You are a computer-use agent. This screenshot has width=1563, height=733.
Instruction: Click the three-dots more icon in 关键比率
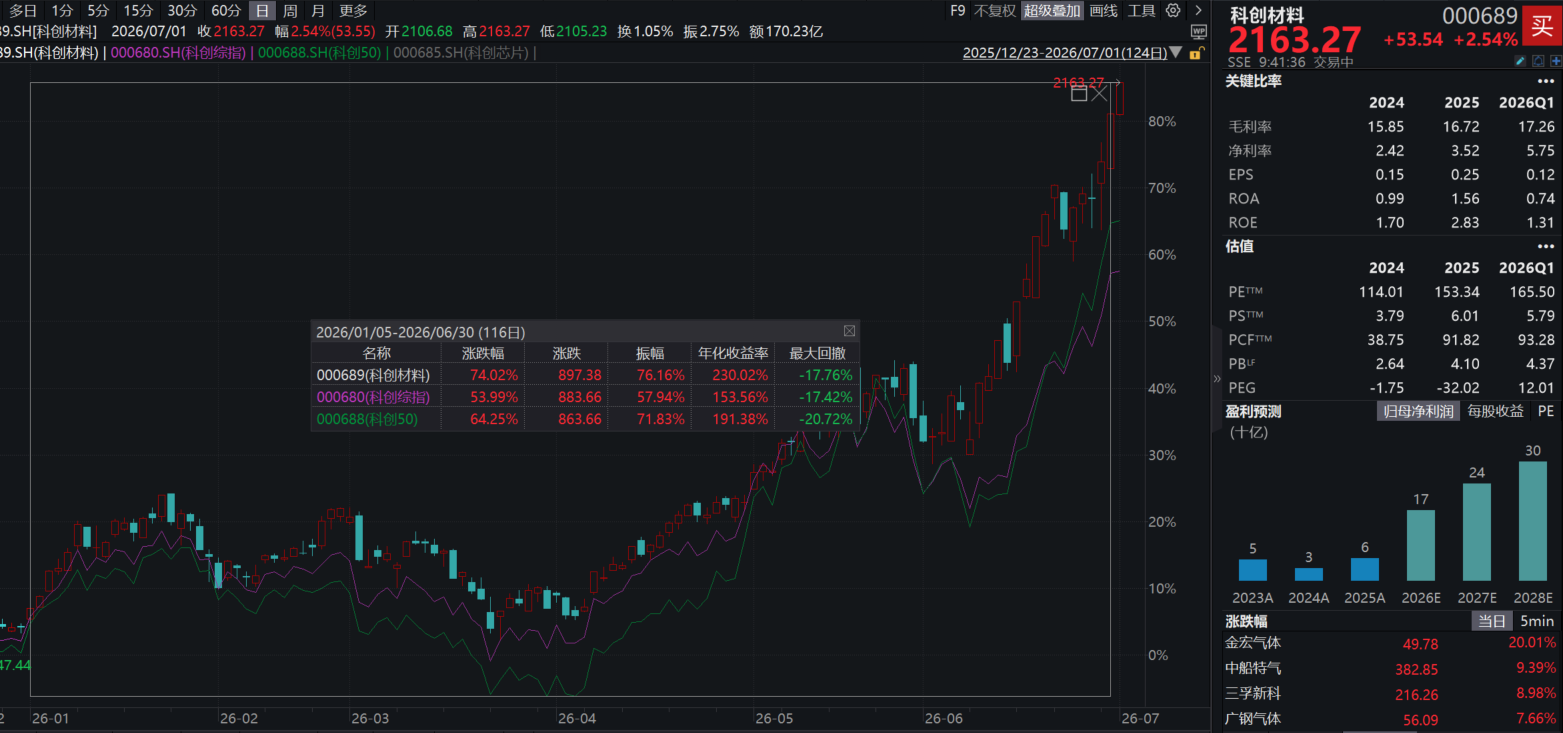pyautogui.click(x=1546, y=81)
